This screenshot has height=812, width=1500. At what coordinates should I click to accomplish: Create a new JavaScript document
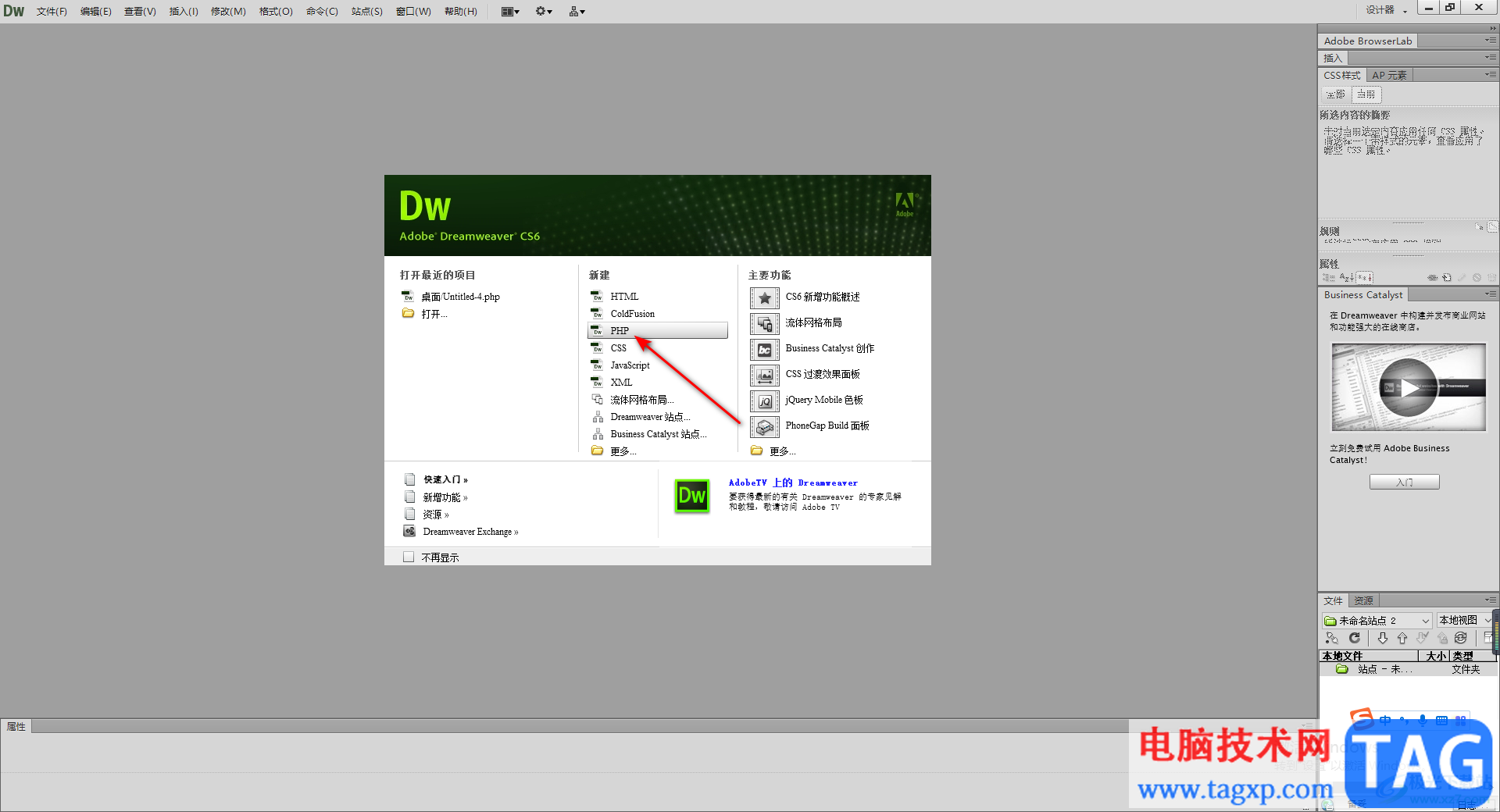click(630, 365)
